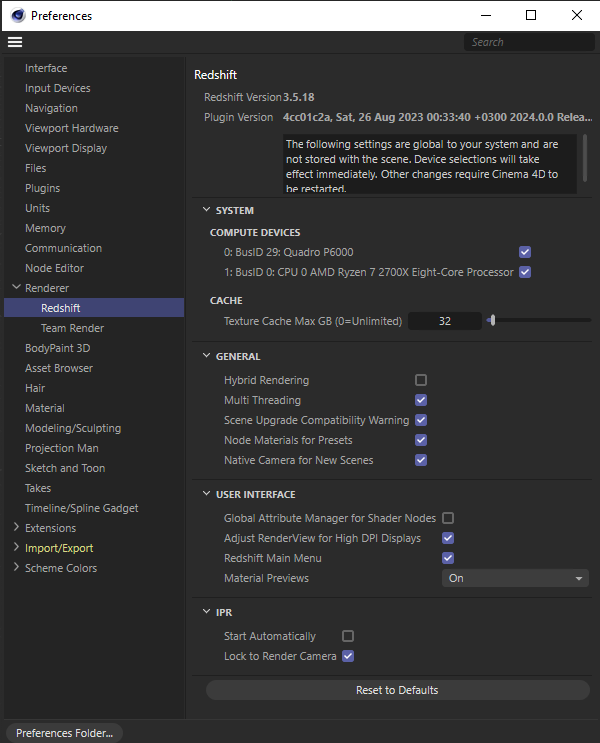The height and width of the screenshot is (743, 600).
Task: Expand the Extensions tree item
Action: 17,527
